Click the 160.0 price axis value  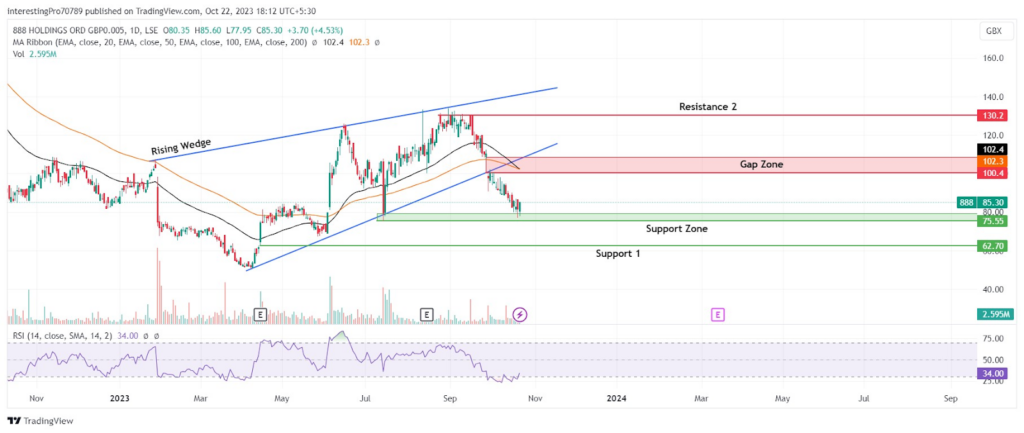coord(993,58)
